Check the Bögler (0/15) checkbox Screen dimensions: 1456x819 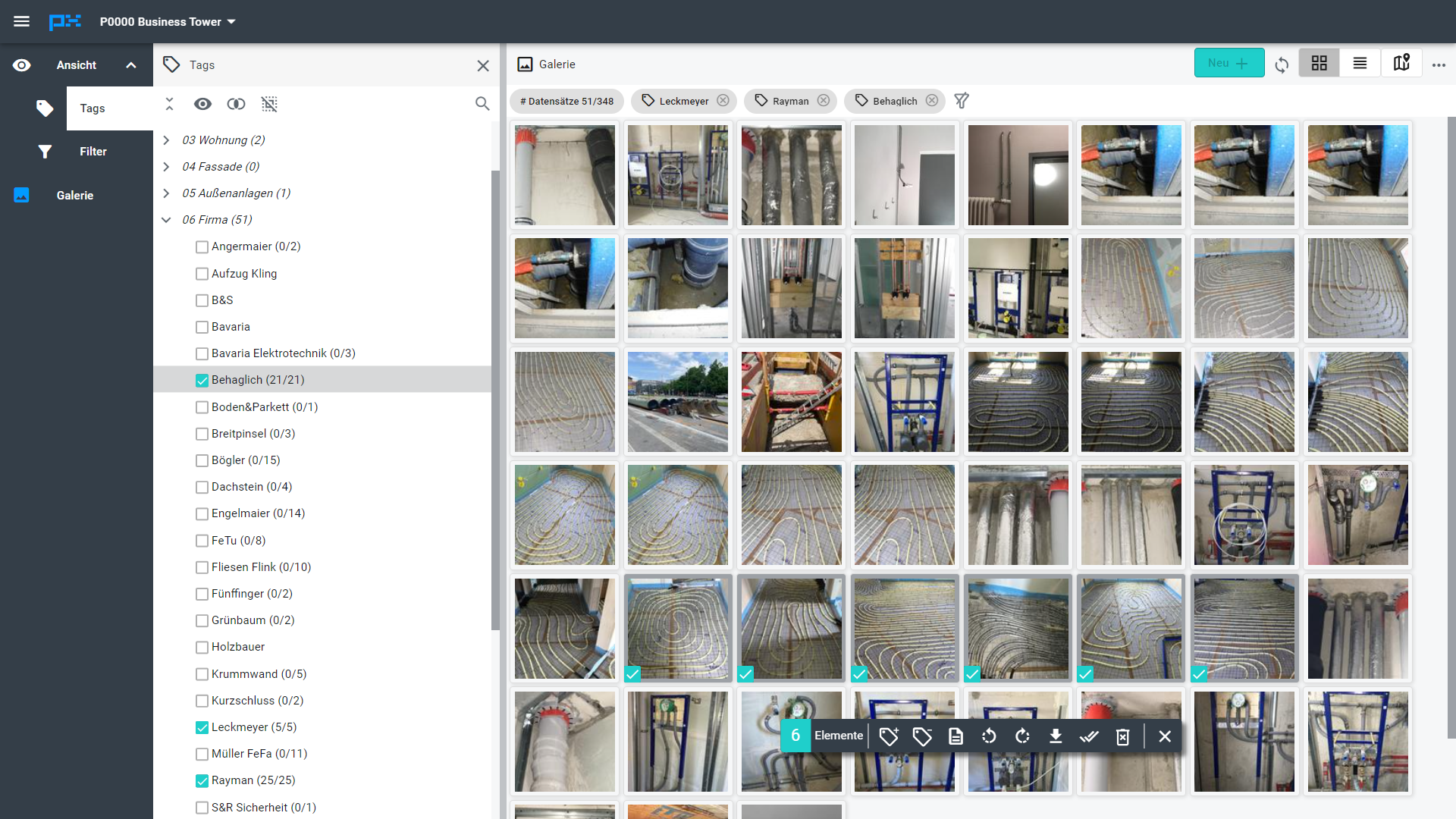point(202,461)
